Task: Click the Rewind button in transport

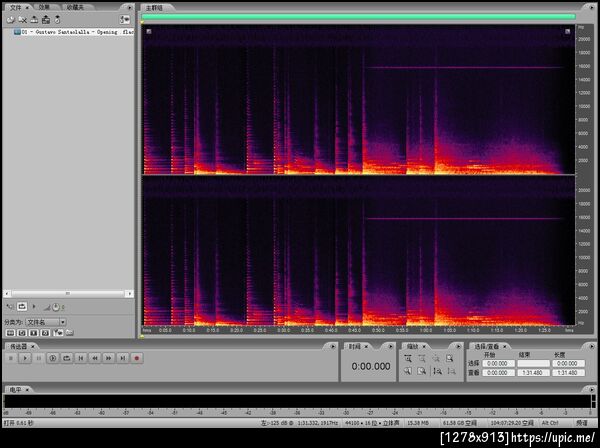Action: click(x=95, y=358)
